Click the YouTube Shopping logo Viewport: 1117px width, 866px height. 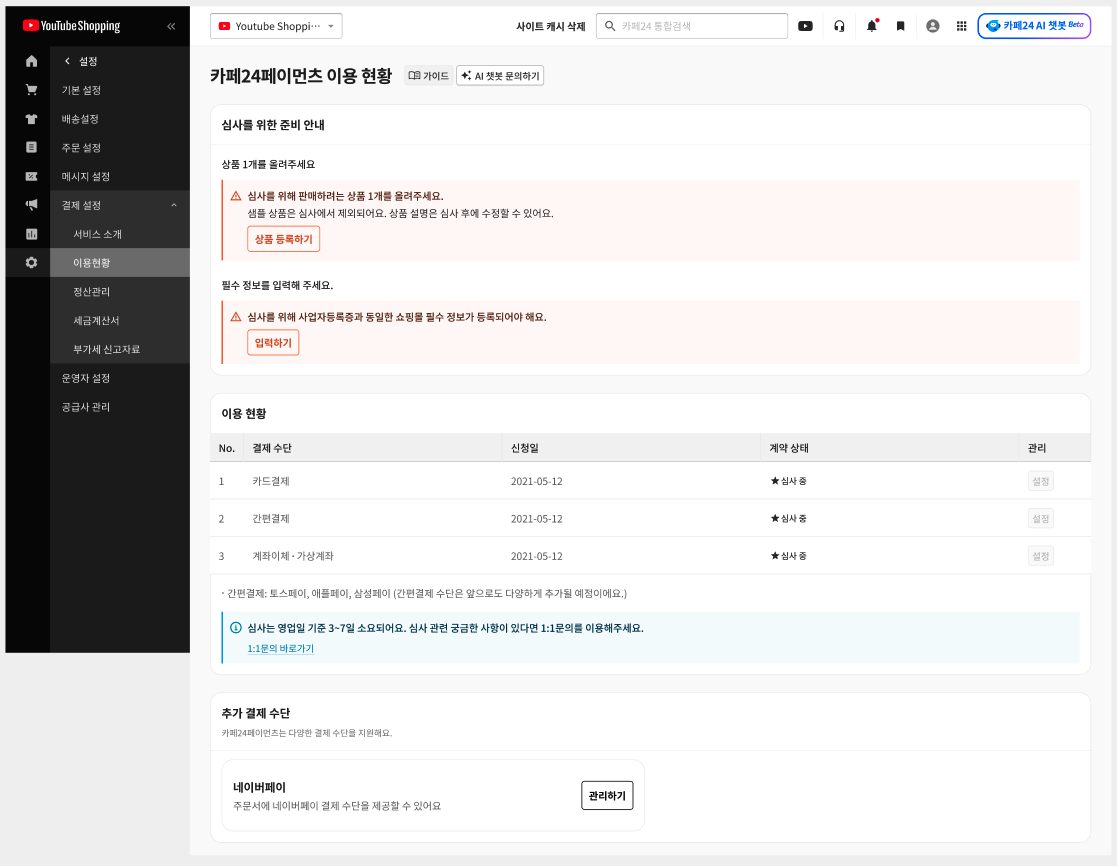coord(71,26)
